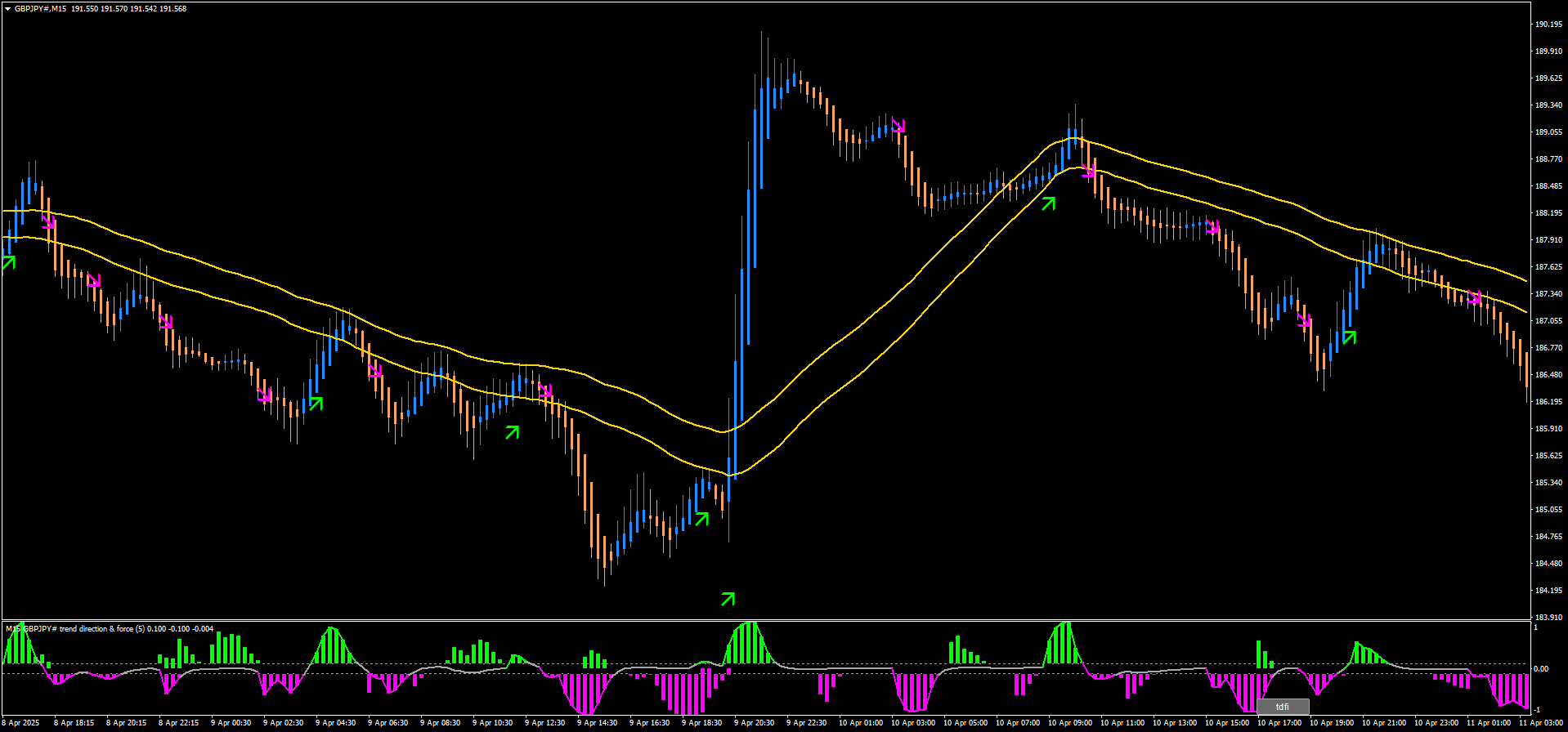Click the magenta sell arrow above 10 Apr 03:00
The image size is (1568, 732).
898,126
